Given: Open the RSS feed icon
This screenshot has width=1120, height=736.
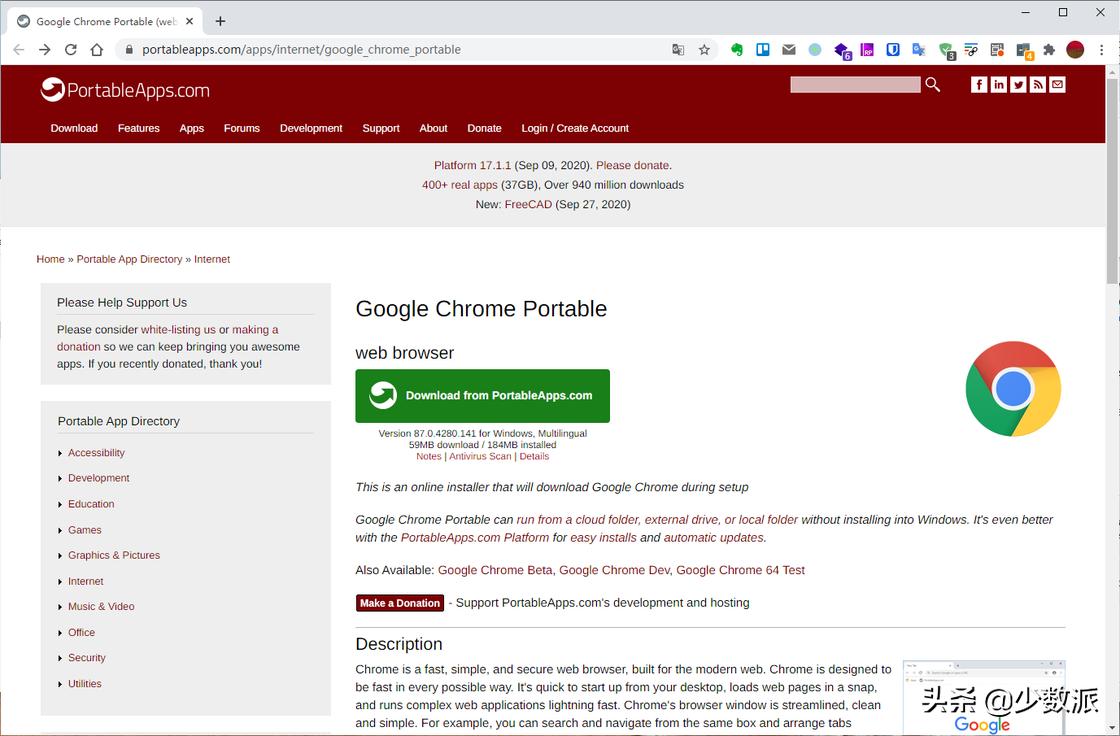Looking at the screenshot, I should tap(1038, 84).
